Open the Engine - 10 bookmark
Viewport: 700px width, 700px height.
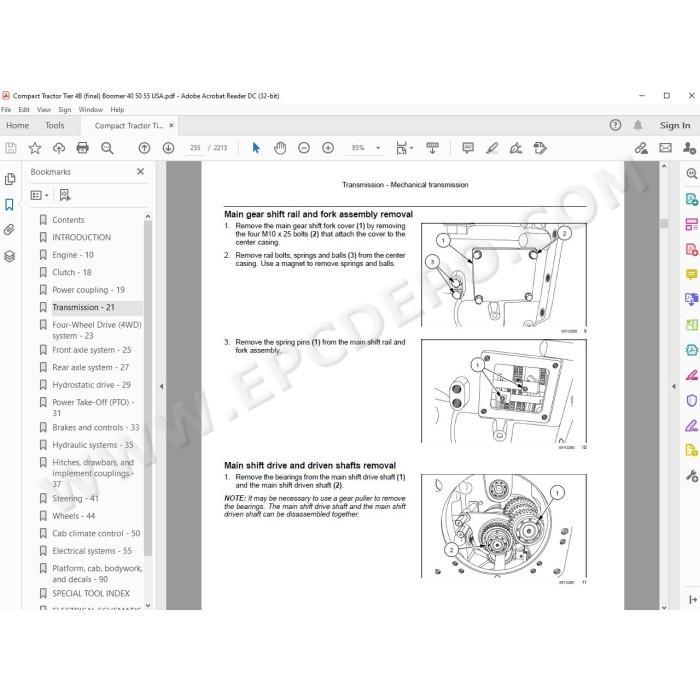73,255
